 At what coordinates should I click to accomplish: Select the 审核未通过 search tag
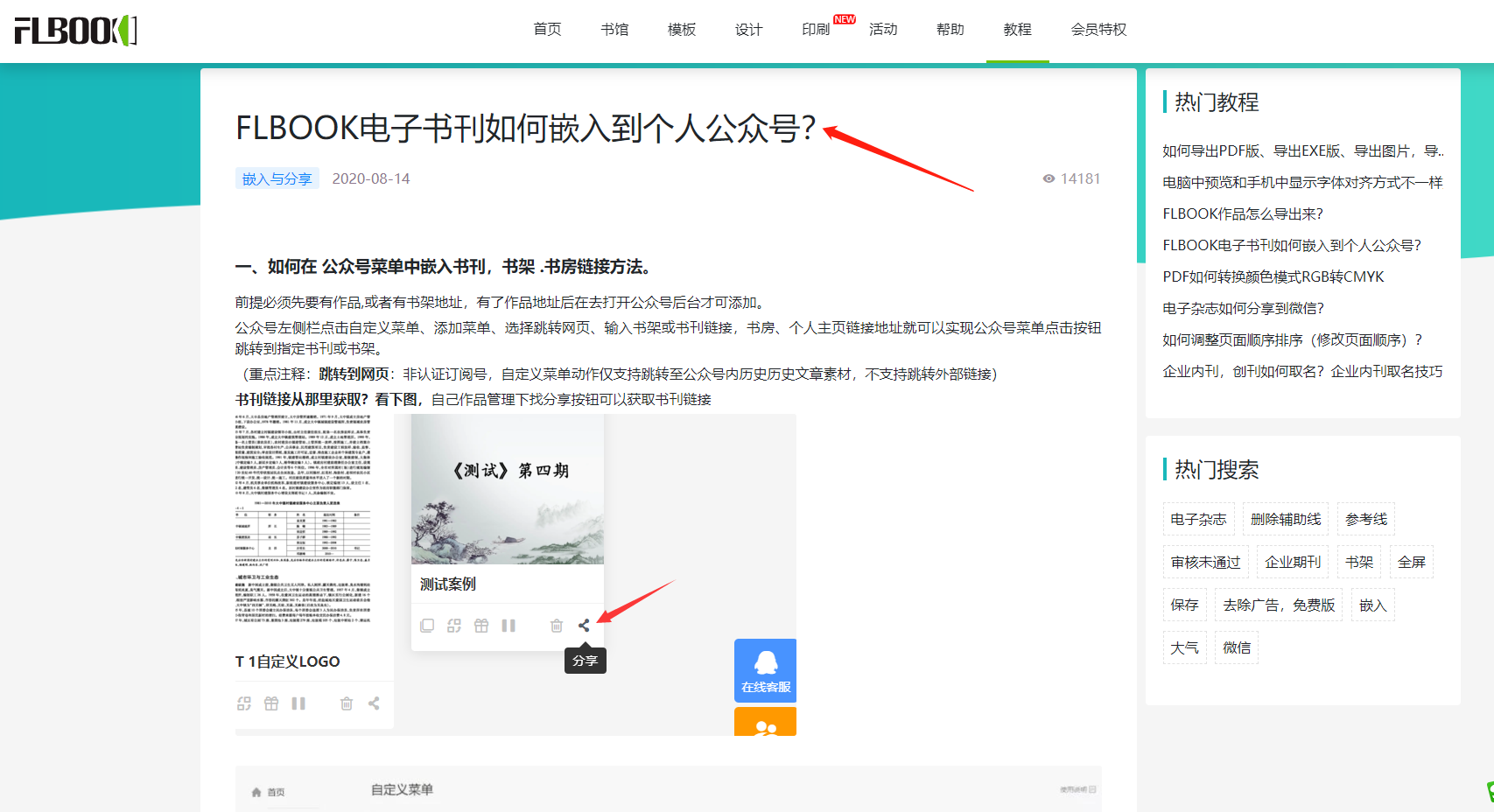click(1206, 562)
